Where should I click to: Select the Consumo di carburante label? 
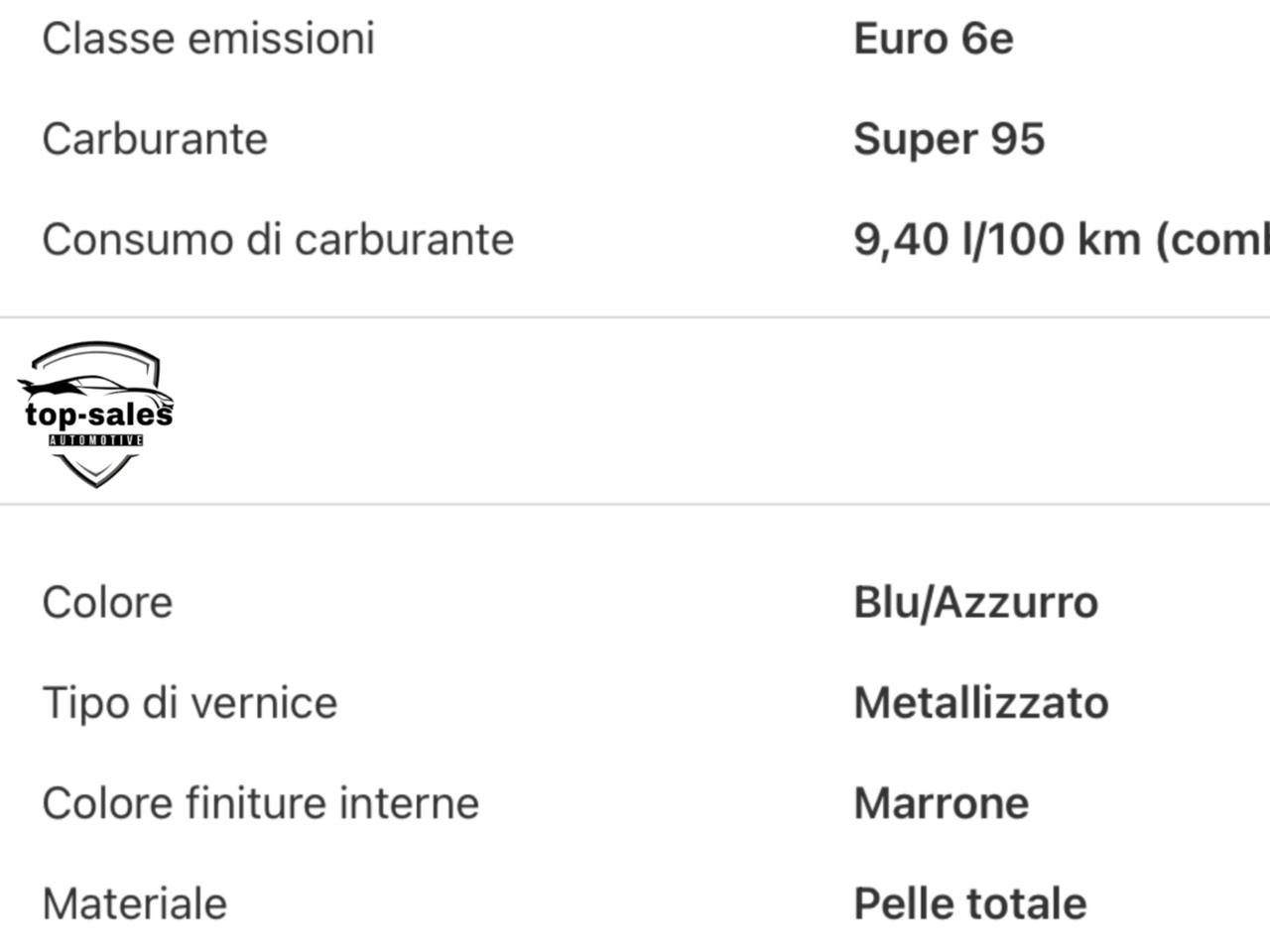[x=278, y=239]
